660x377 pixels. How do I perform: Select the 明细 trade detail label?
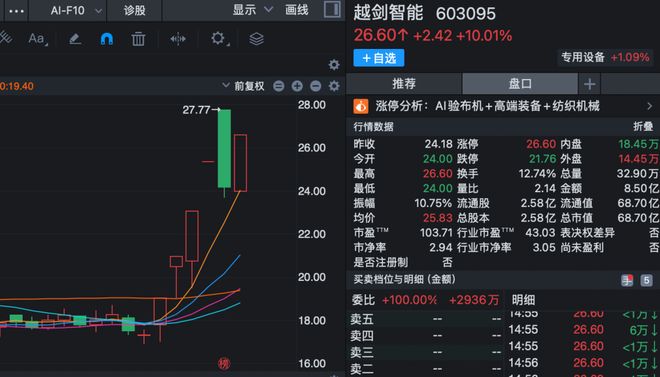[524, 300]
